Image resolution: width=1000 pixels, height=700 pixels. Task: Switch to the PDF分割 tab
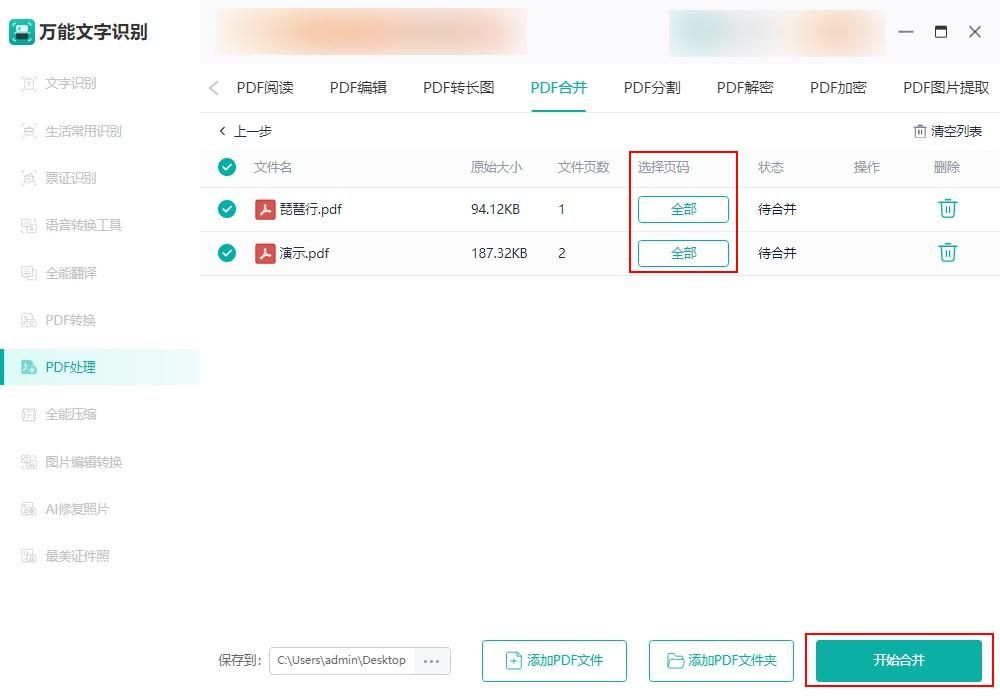[652, 88]
